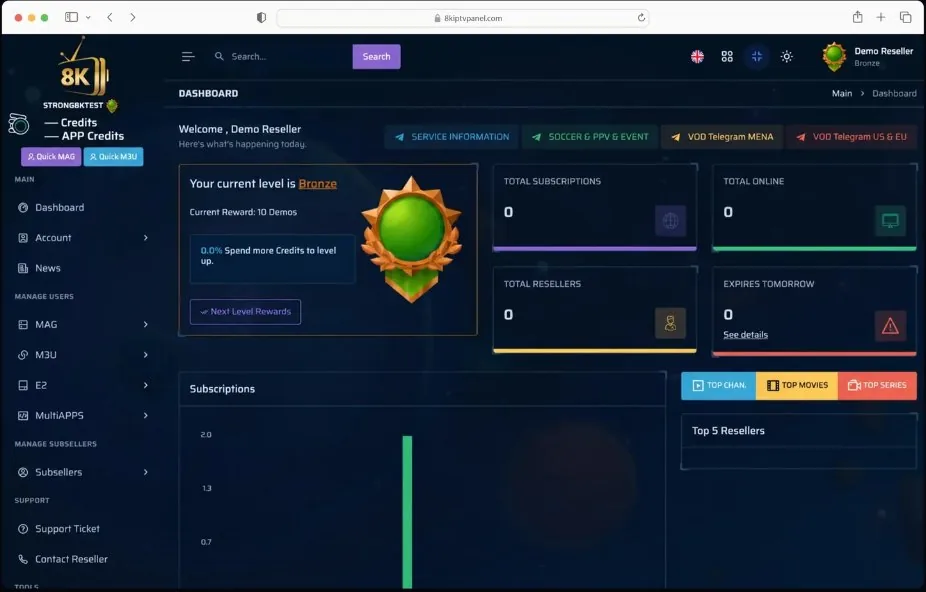Open a new Safari tab
This screenshot has width=926, height=592.
coord(881,17)
